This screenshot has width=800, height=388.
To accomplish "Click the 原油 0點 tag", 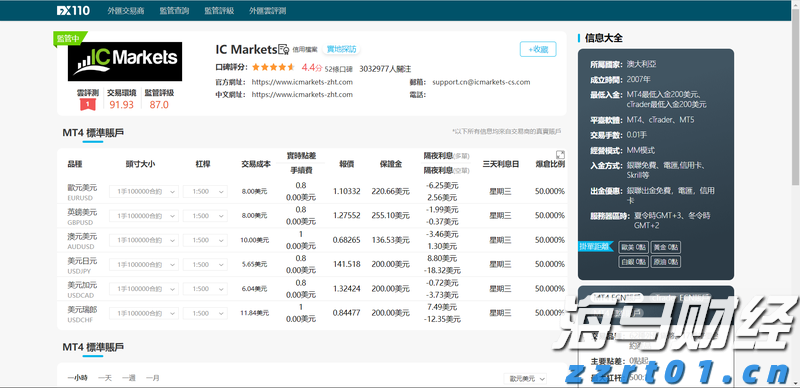I will point(666,262).
